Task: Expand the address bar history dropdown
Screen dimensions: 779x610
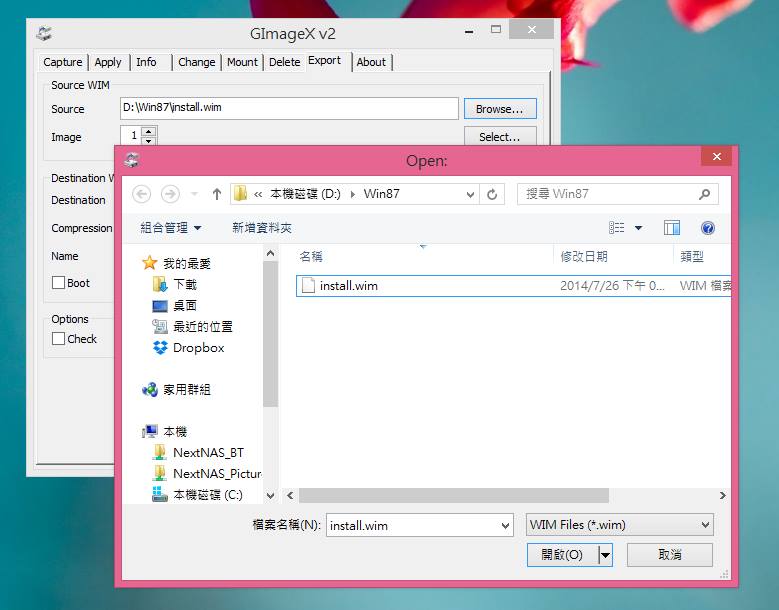Action: click(x=470, y=194)
